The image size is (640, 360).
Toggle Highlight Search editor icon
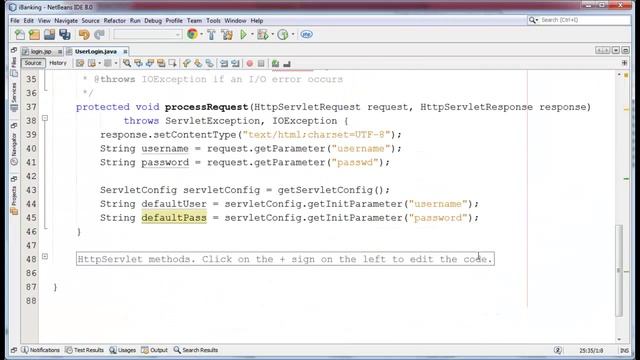161,63
